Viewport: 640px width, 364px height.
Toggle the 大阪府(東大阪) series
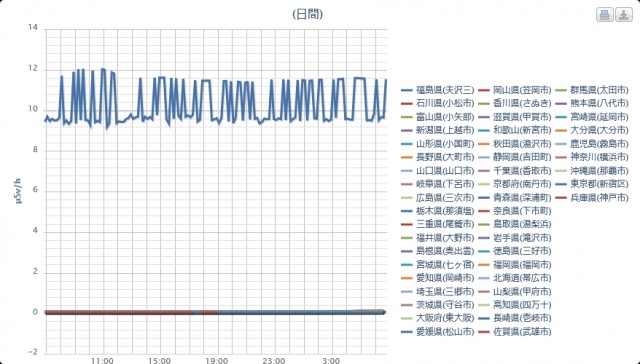pos(438,318)
